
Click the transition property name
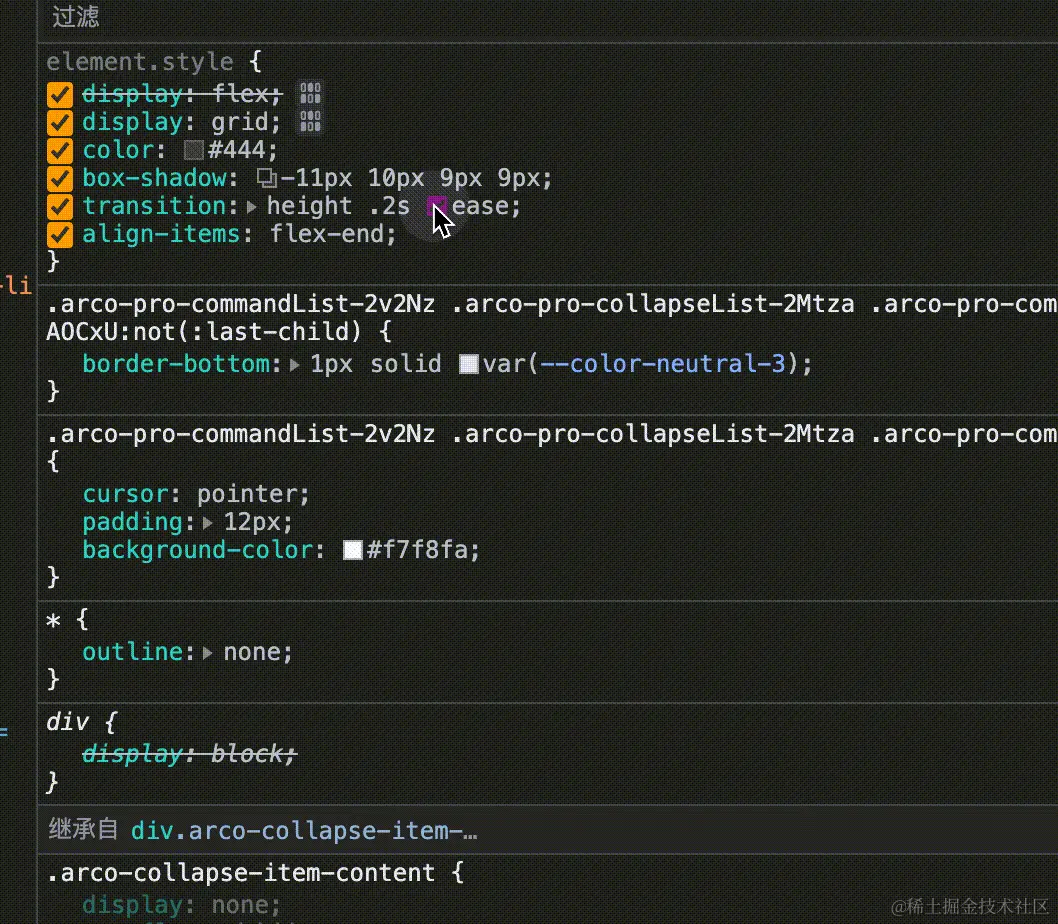(155, 206)
